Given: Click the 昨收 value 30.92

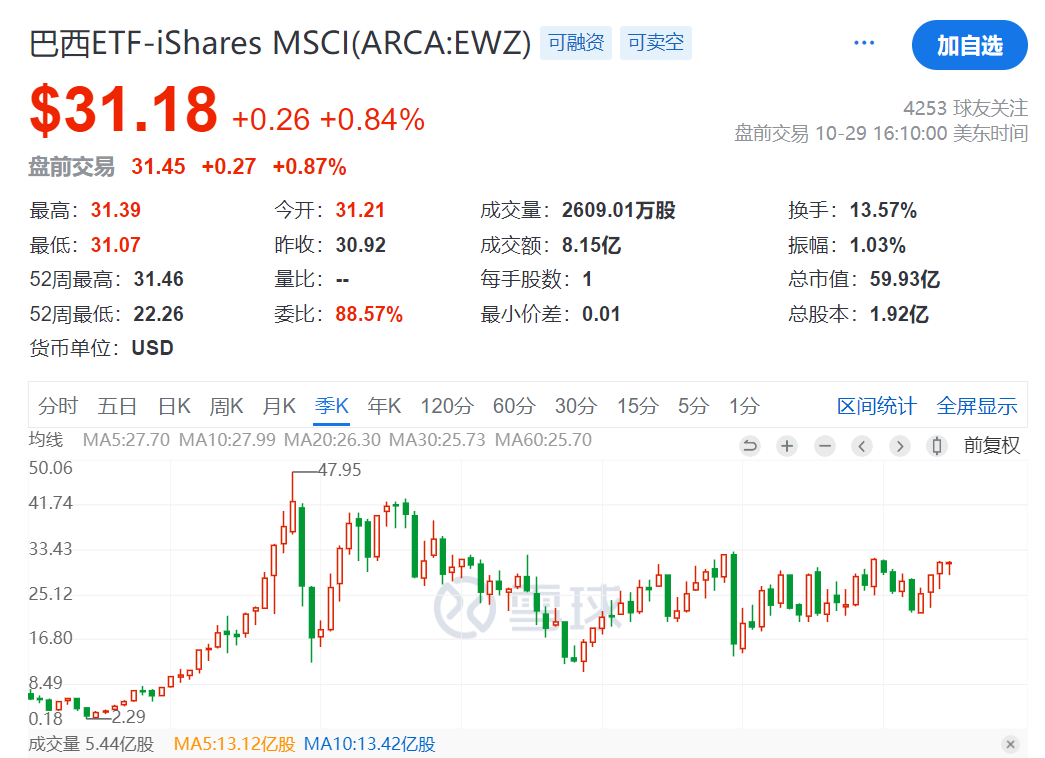Looking at the screenshot, I should tap(361, 245).
